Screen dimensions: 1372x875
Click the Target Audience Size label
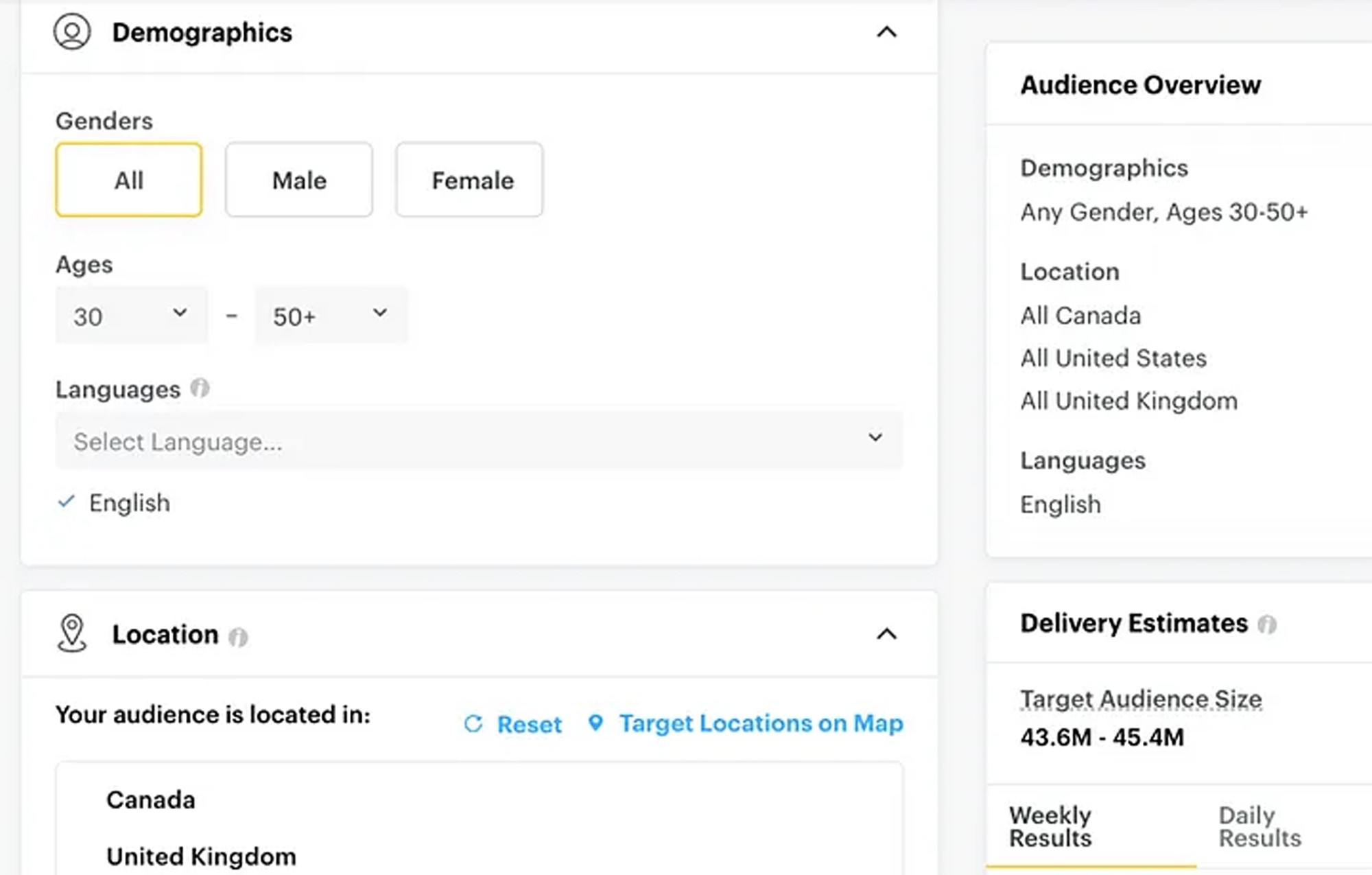point(1141,699)
